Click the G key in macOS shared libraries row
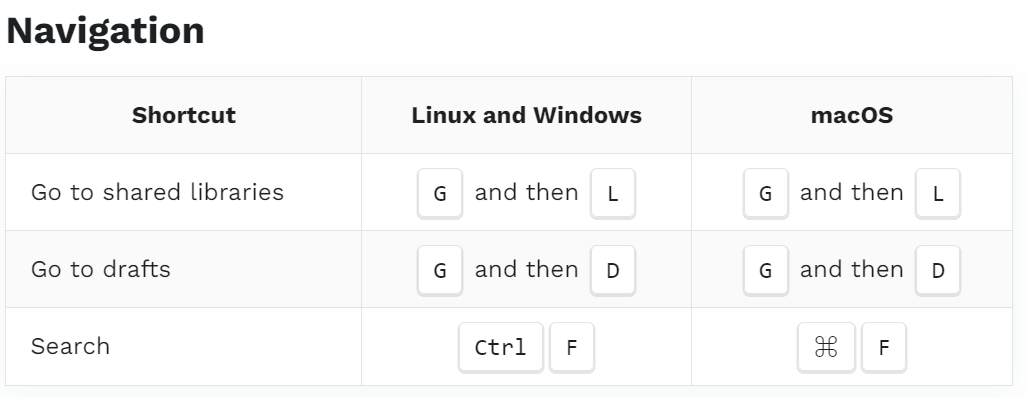The width and height of the screenshot is (1028, 398). click(766, 193)
